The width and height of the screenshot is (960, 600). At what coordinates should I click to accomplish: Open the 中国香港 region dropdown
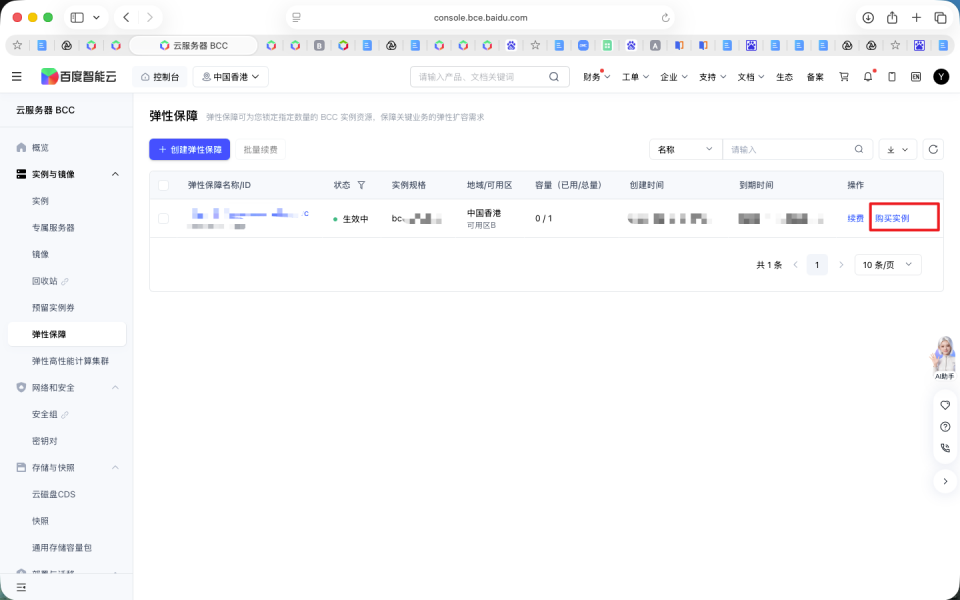pos(231,77)
